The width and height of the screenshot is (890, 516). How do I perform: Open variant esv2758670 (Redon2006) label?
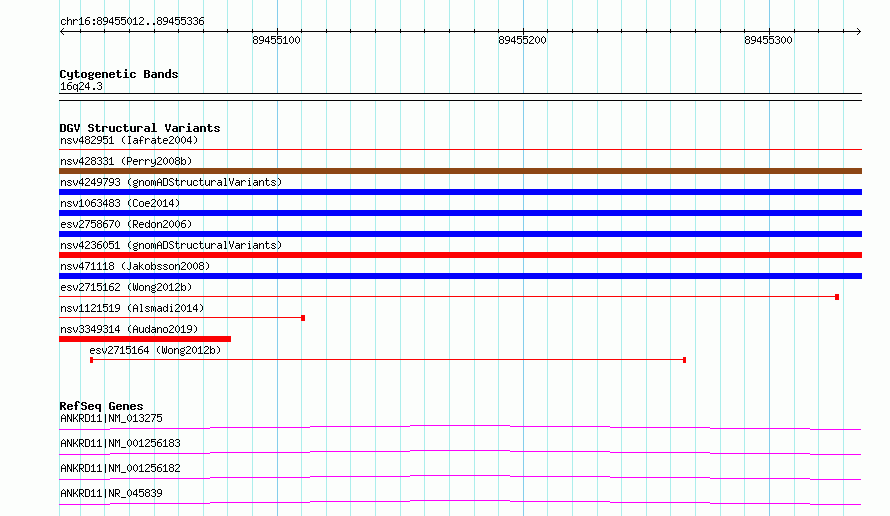(126, 224)
